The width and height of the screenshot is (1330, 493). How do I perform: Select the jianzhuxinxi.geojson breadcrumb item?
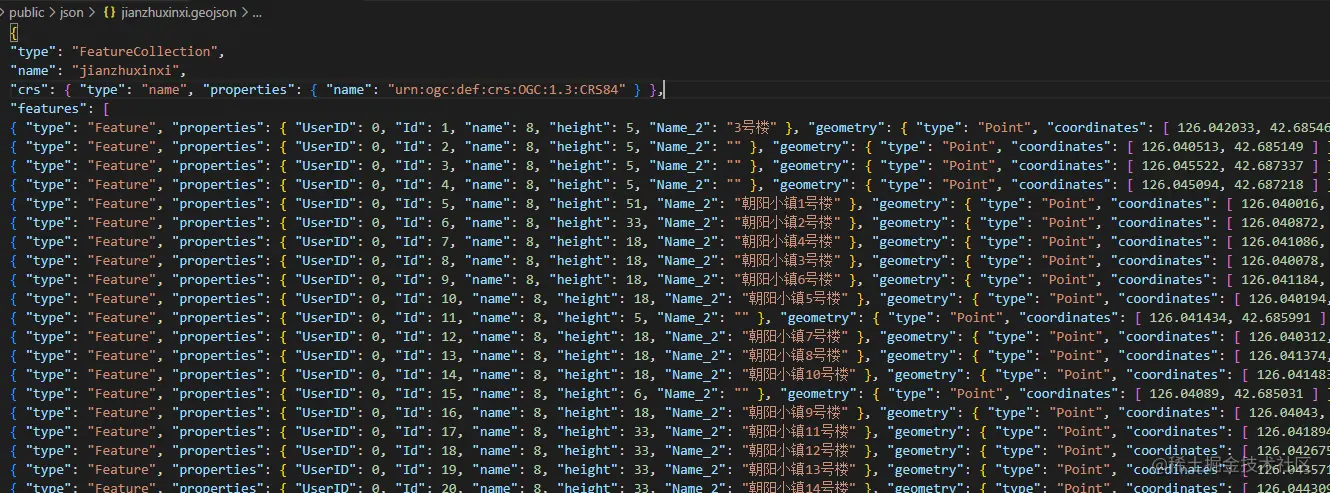178,12
